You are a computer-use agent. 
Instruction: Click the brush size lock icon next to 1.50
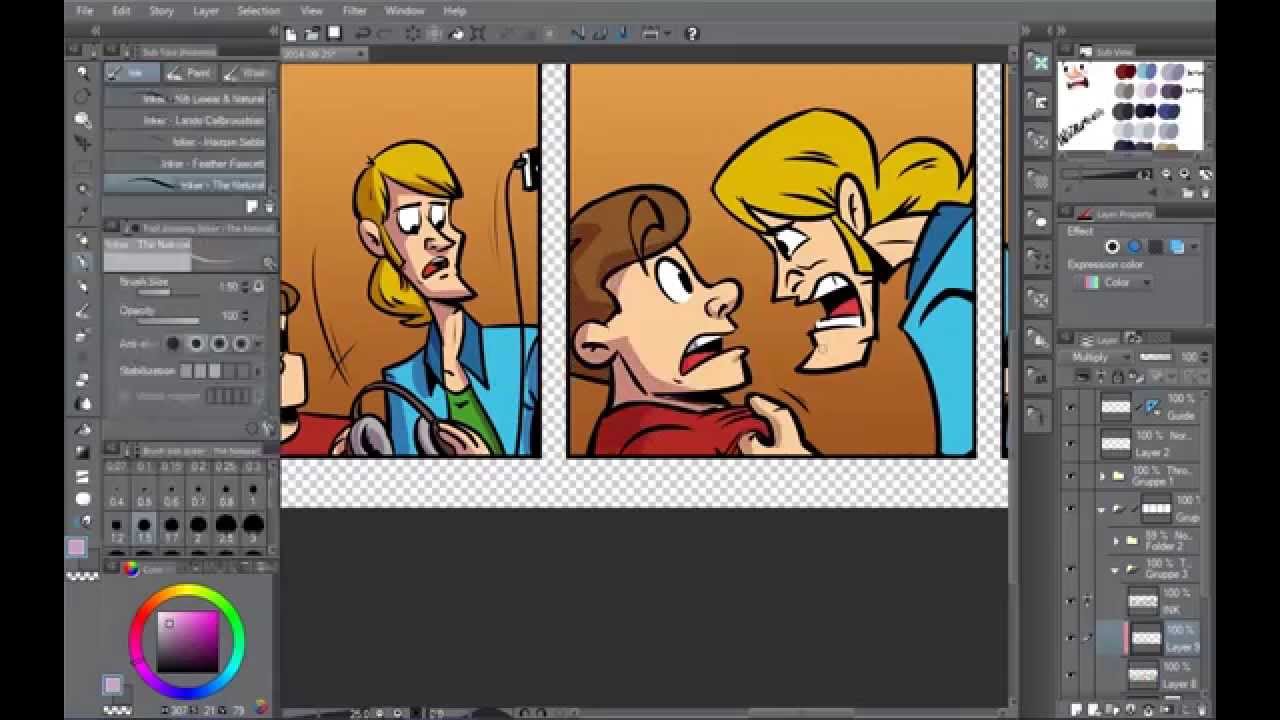click(x=259, y=286)
